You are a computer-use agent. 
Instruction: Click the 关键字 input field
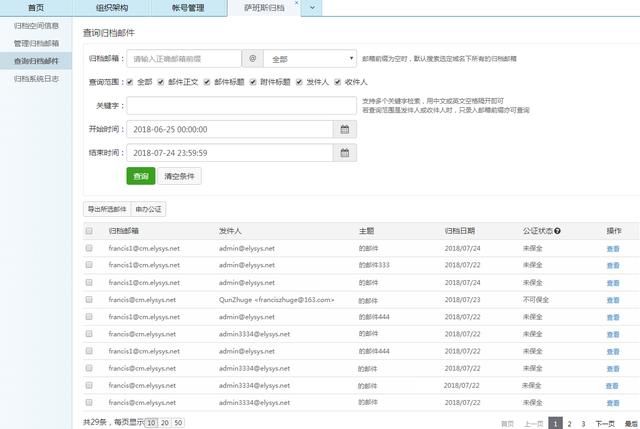241,105
